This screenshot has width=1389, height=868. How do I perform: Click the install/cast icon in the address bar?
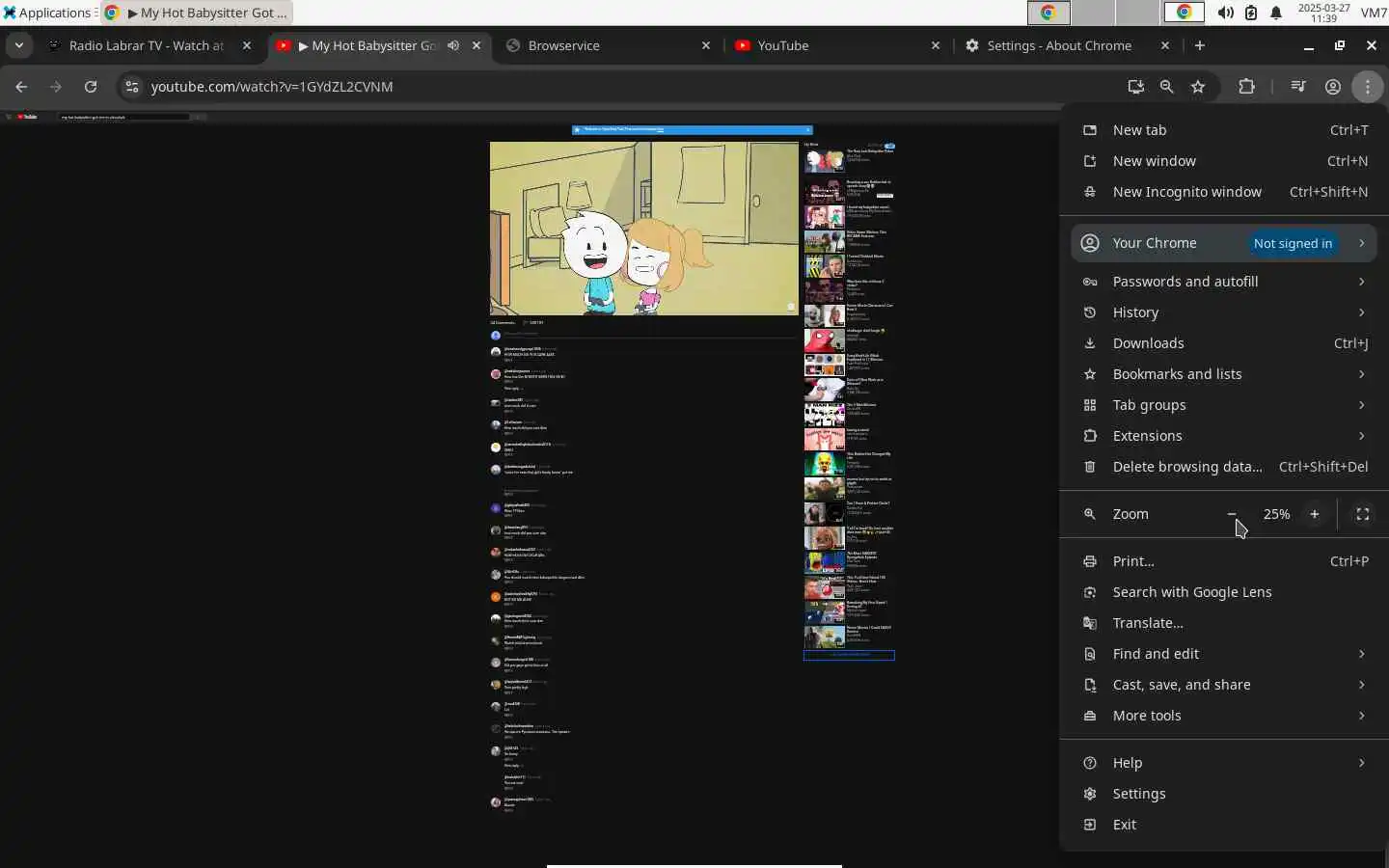tap(1135, 87)
